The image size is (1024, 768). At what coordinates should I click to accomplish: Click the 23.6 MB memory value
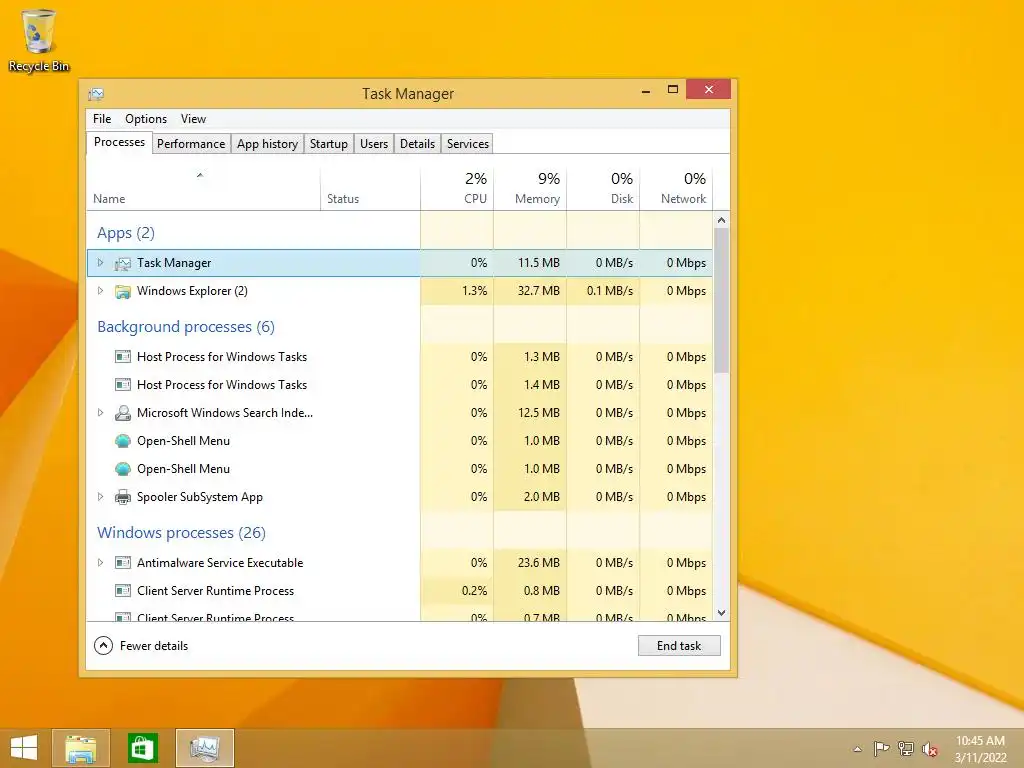pyautogui.click(x=539, y=562)
